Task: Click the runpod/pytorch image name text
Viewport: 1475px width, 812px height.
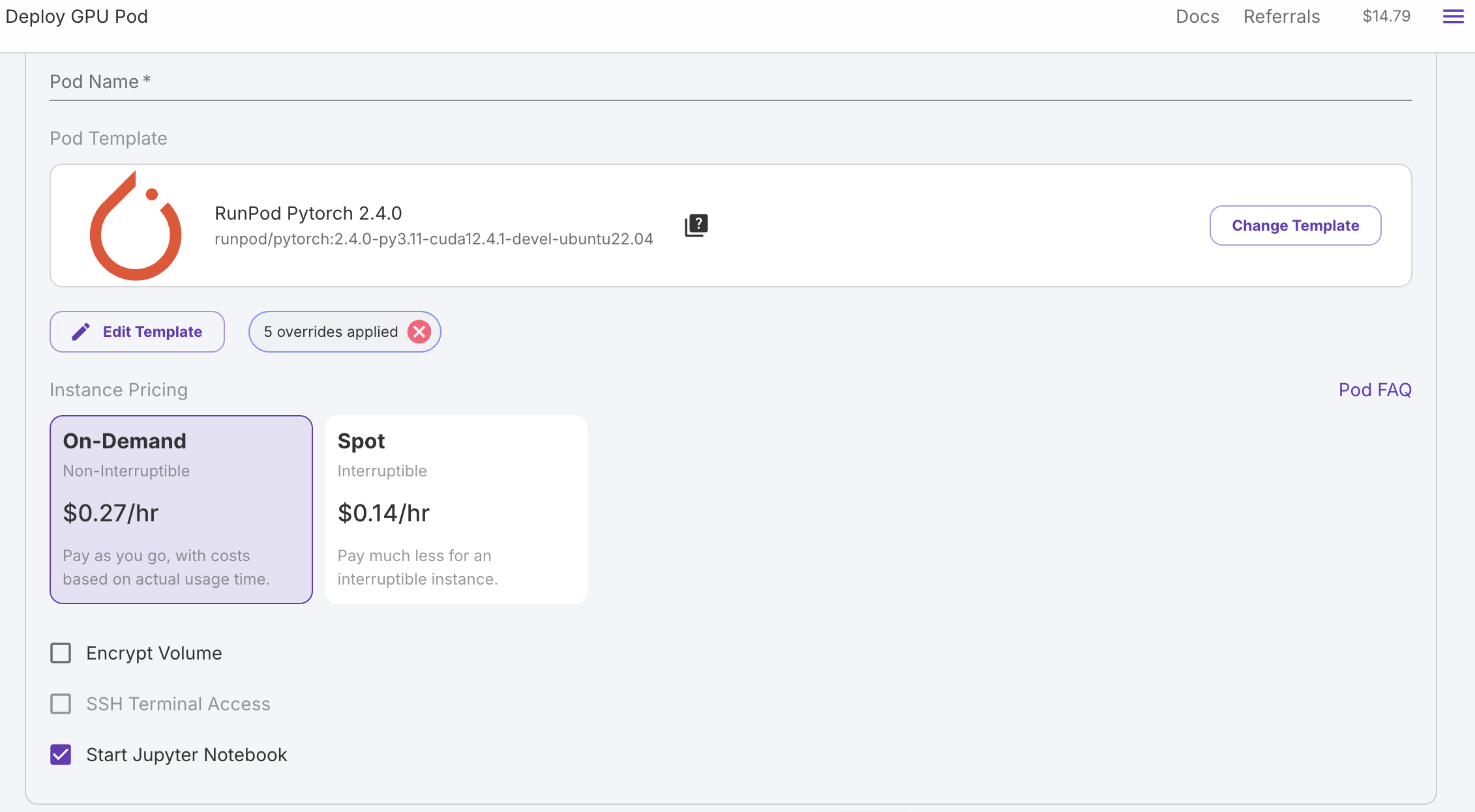Action: [434, 239]
